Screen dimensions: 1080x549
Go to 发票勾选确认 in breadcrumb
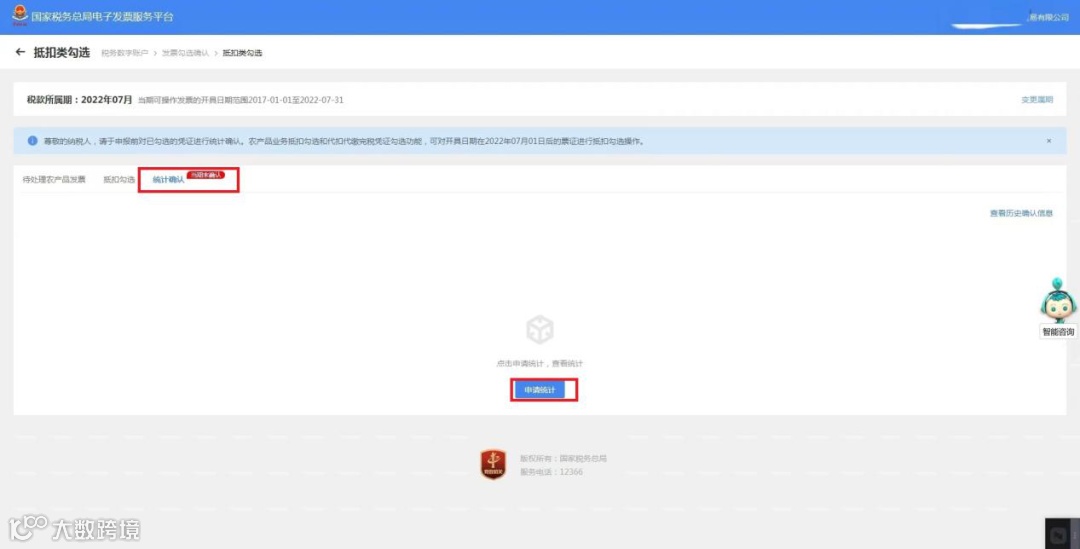coord(185,53)
